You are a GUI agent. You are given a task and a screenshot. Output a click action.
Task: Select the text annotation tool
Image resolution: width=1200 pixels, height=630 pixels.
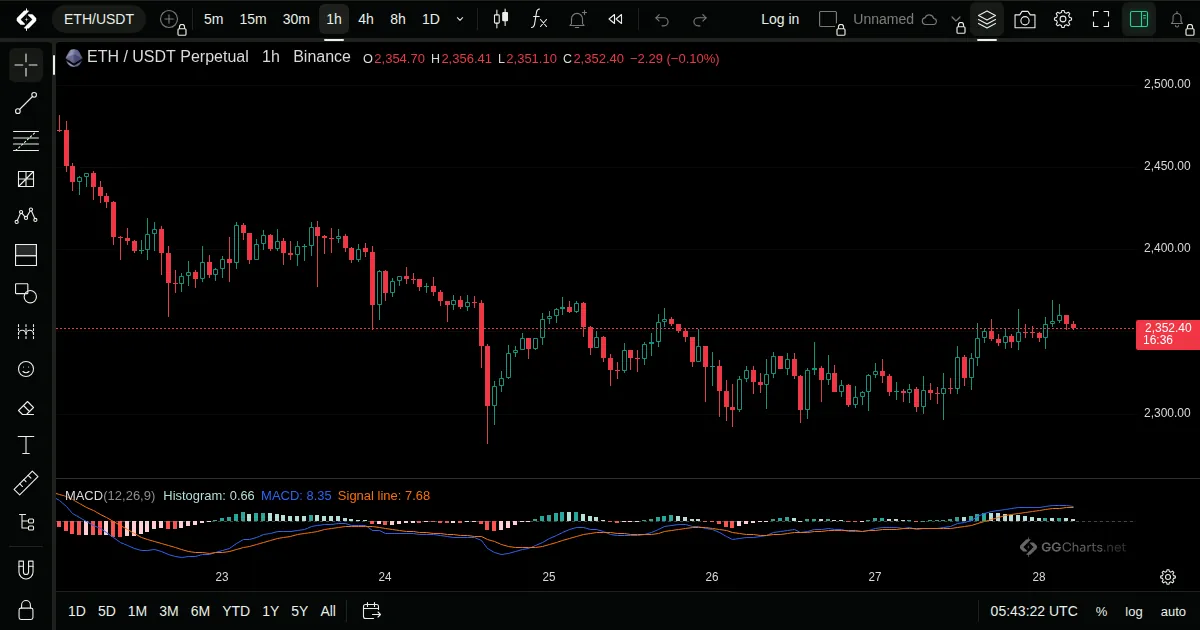click(x=26, y=446)
